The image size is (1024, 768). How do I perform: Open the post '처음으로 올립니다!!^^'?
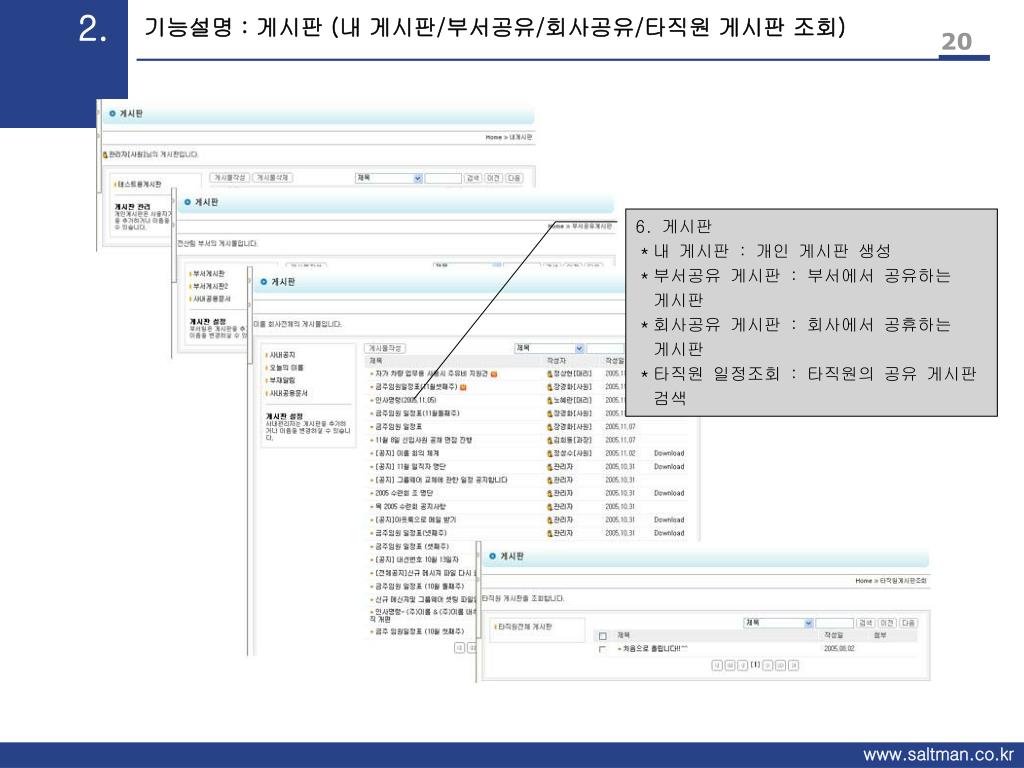click(x=655, y=648)
